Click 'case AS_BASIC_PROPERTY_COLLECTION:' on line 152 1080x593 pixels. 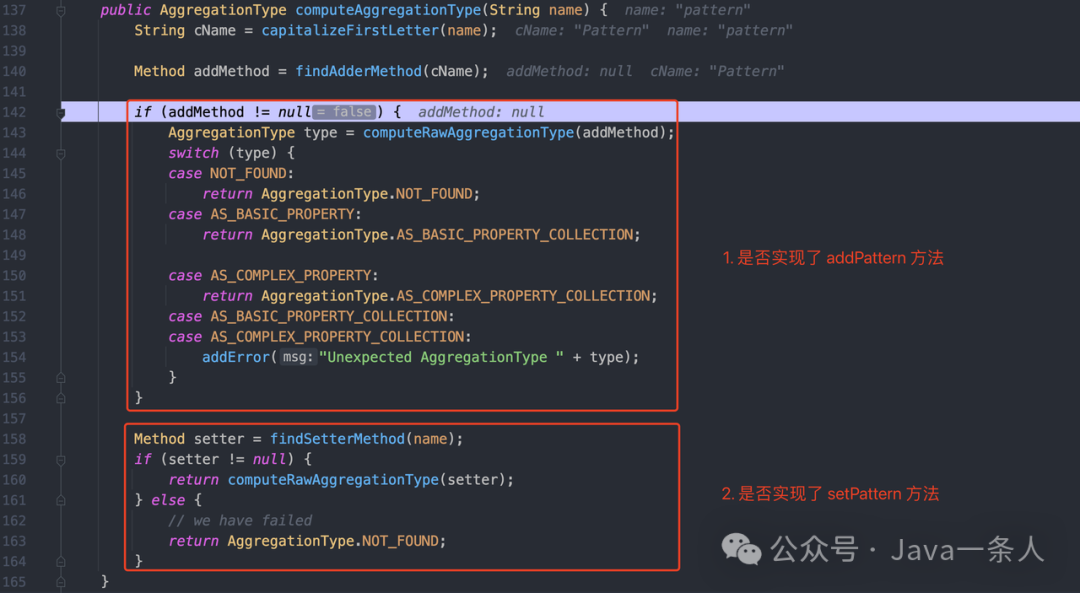(311, 317)
